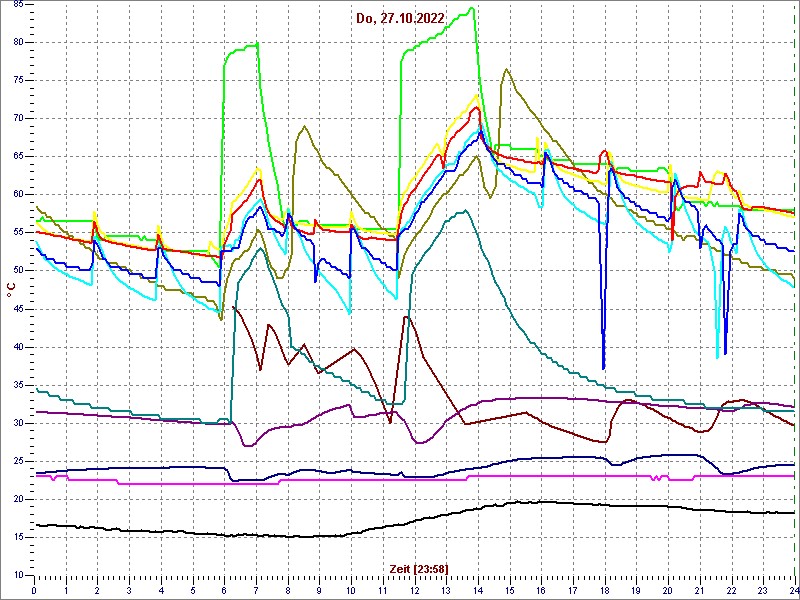Click hour 0 on the time axis
Image resolution: width=800 pixels, height=600 pixels.
click(34, 590)
